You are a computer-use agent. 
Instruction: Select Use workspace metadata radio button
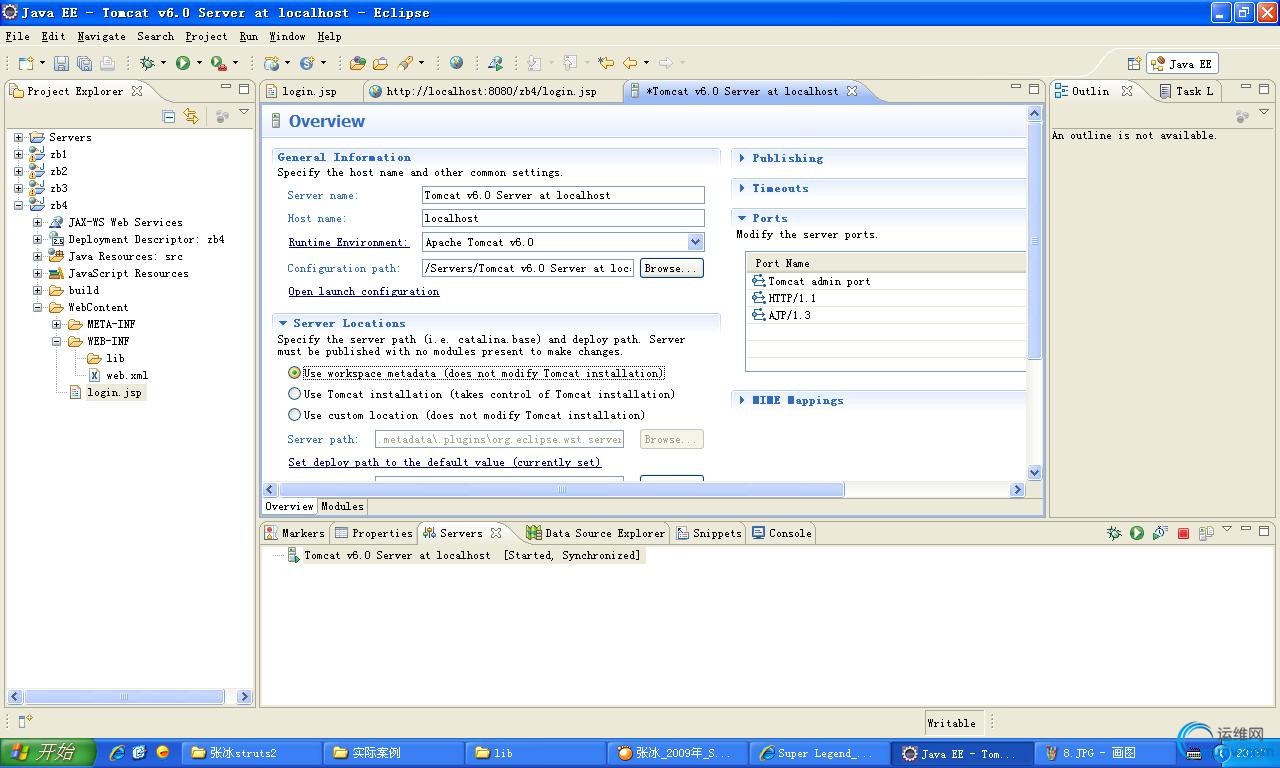click(x=294, y=373)
